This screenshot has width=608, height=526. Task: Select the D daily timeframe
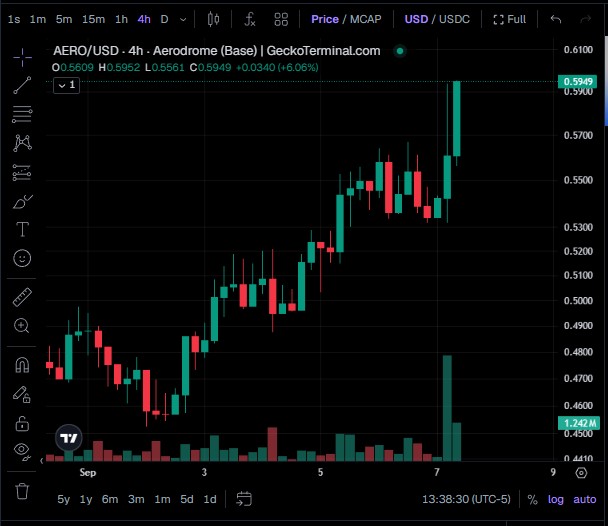[164, 19]
